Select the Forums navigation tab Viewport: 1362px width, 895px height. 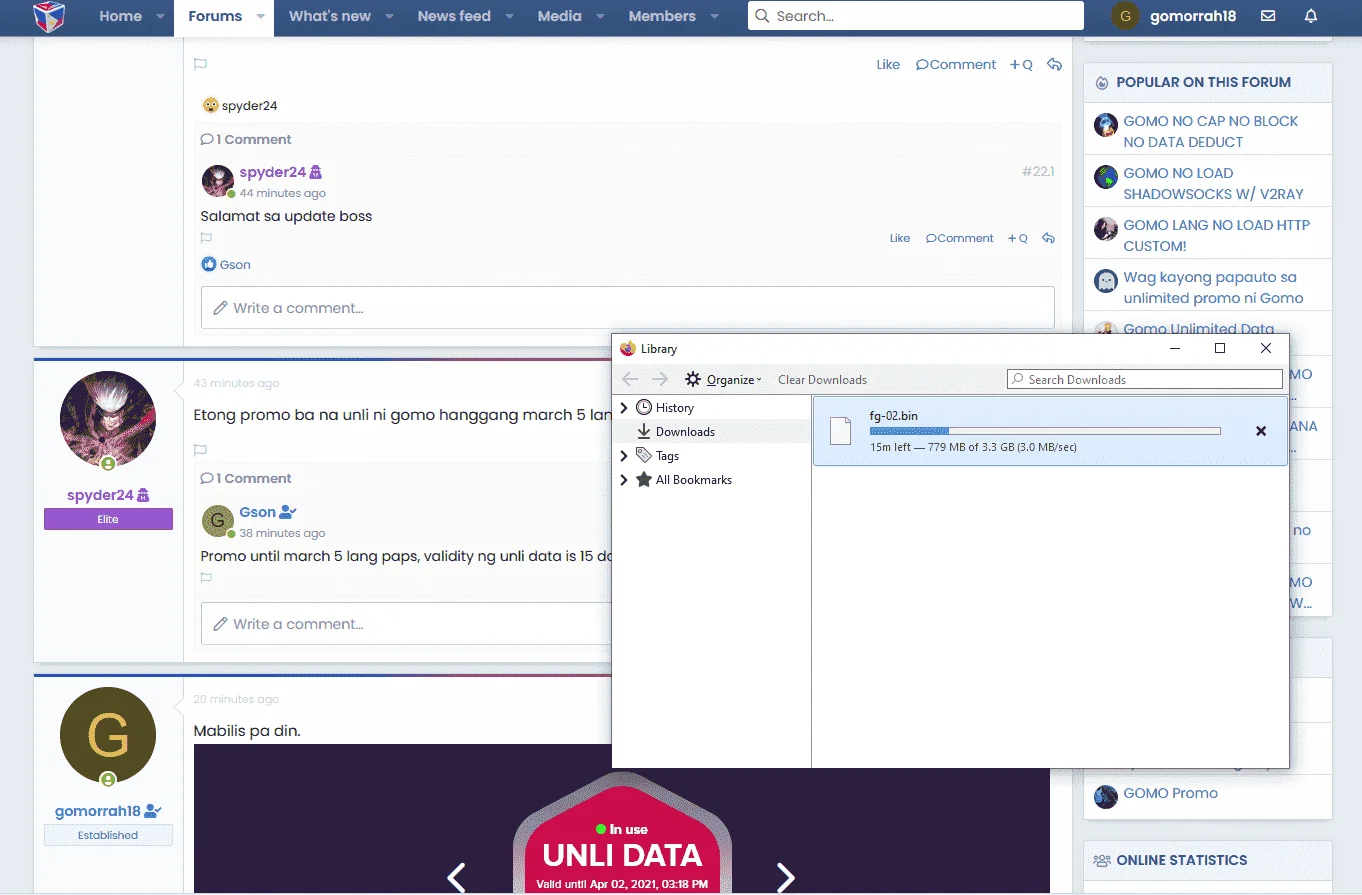click(x=215, y=17)
